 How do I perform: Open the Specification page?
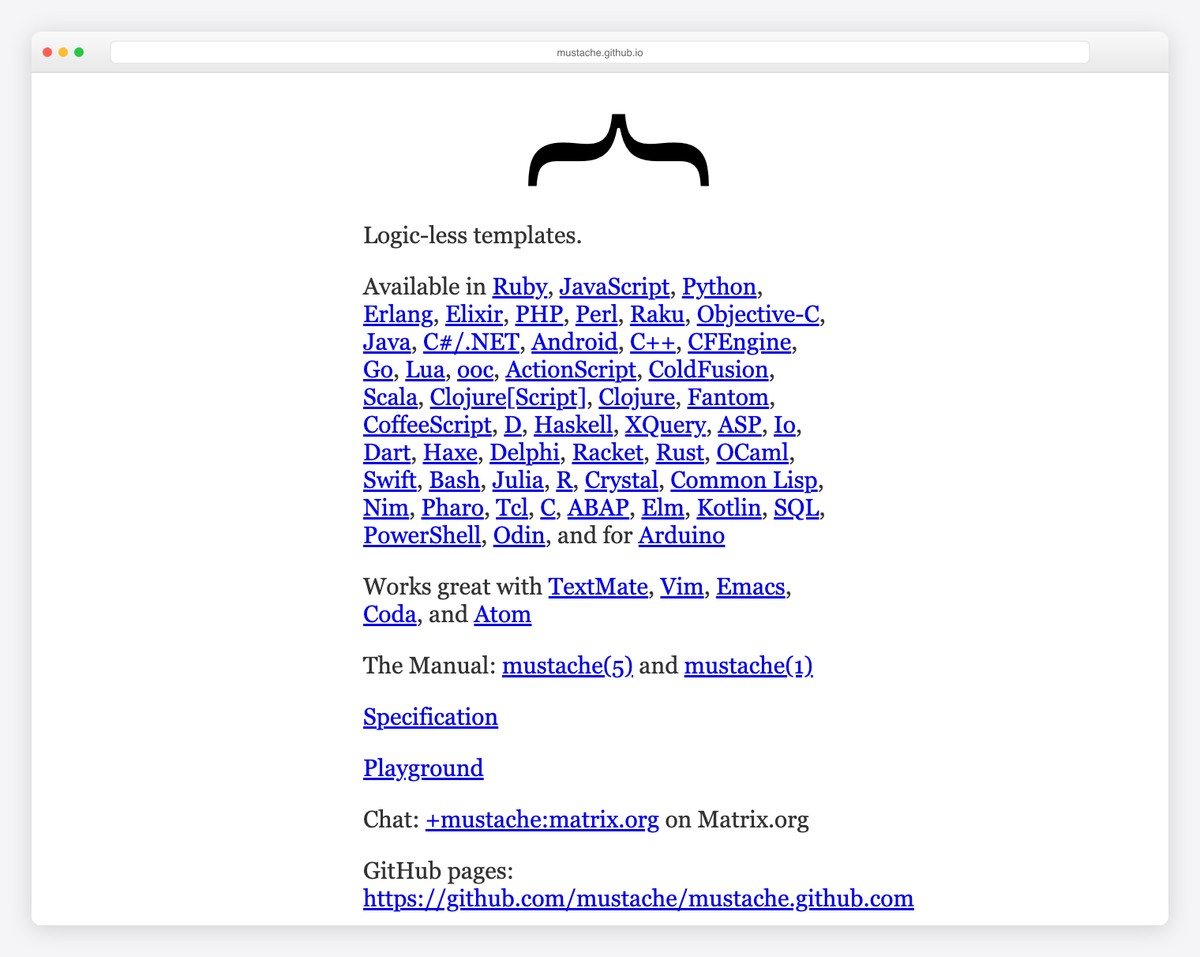tap(430, 717)
